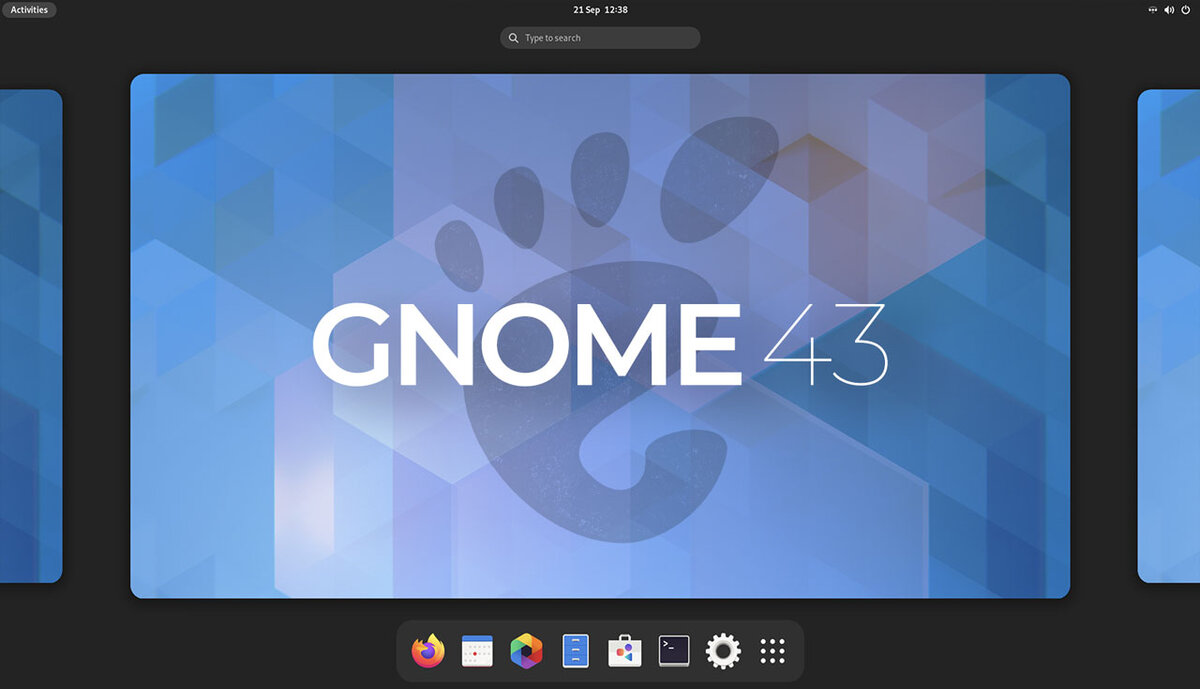Click the power icon in top bar
Screen dimensions: 1200x689
coord(1187,10)
